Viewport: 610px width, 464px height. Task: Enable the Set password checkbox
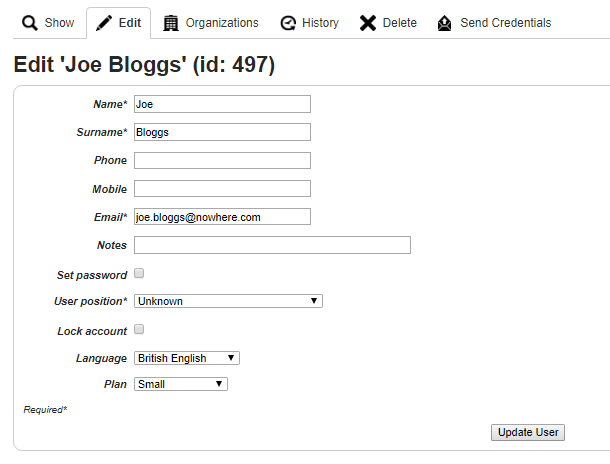(x=139, y=273)
